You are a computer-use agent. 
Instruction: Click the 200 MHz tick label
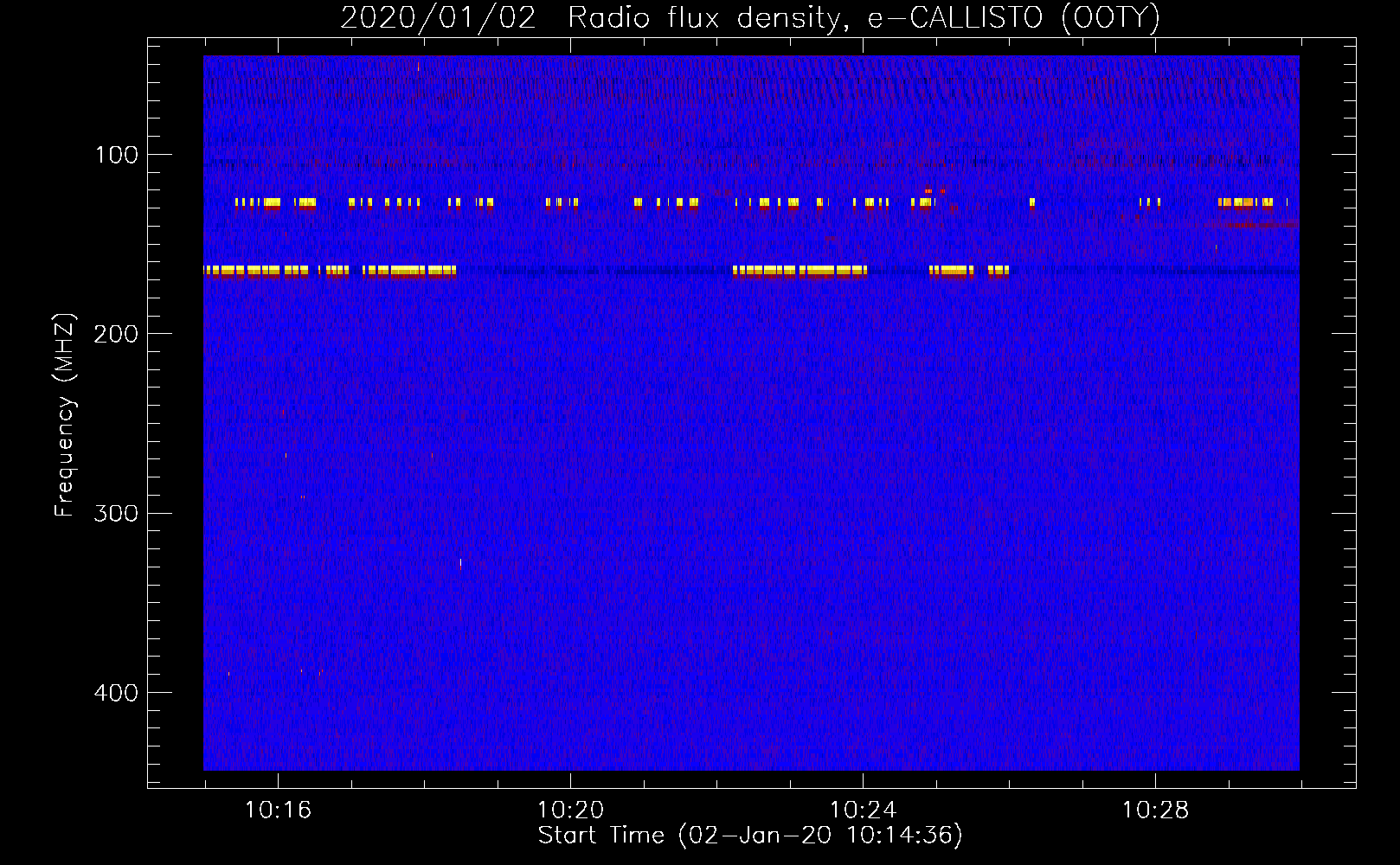click(x=117, y=334)
